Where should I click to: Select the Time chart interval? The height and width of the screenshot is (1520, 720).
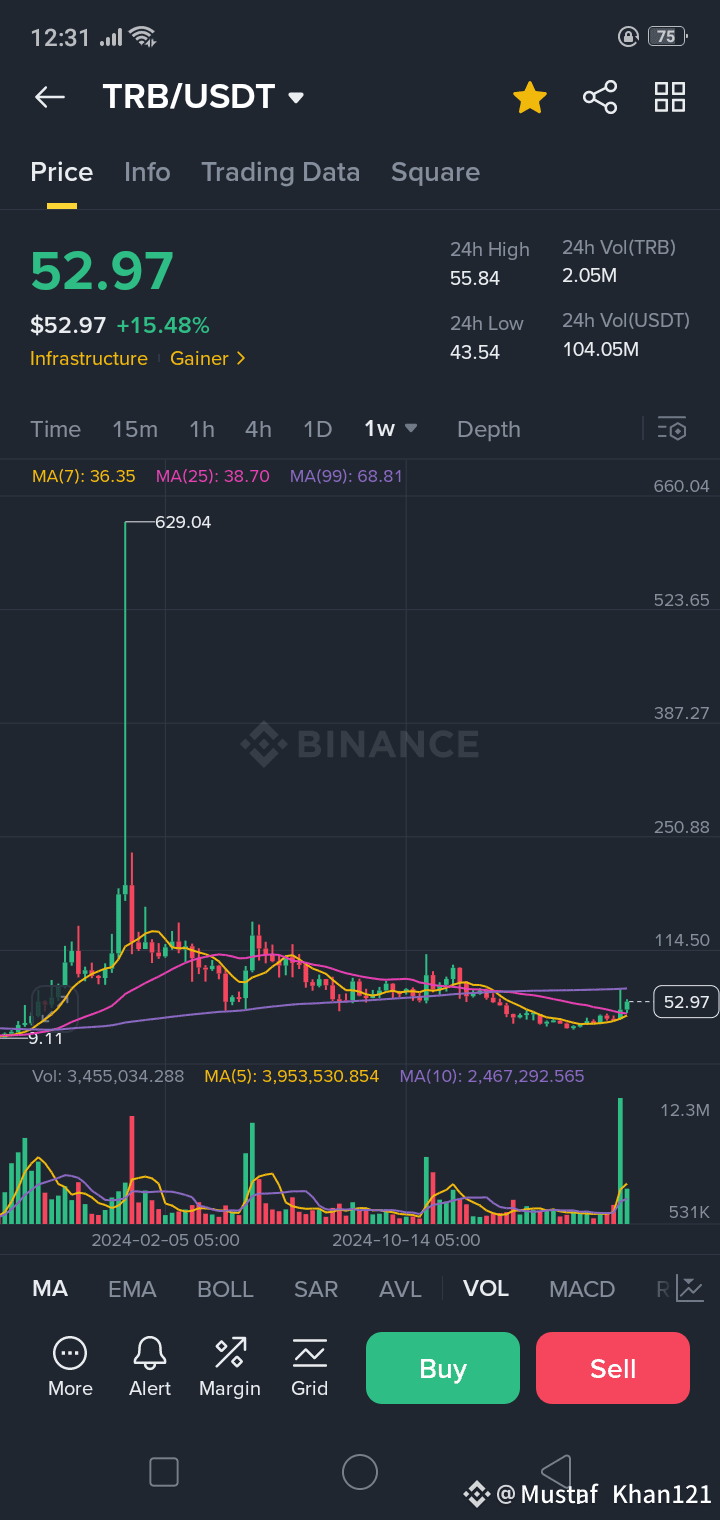[x=55, y=429]
